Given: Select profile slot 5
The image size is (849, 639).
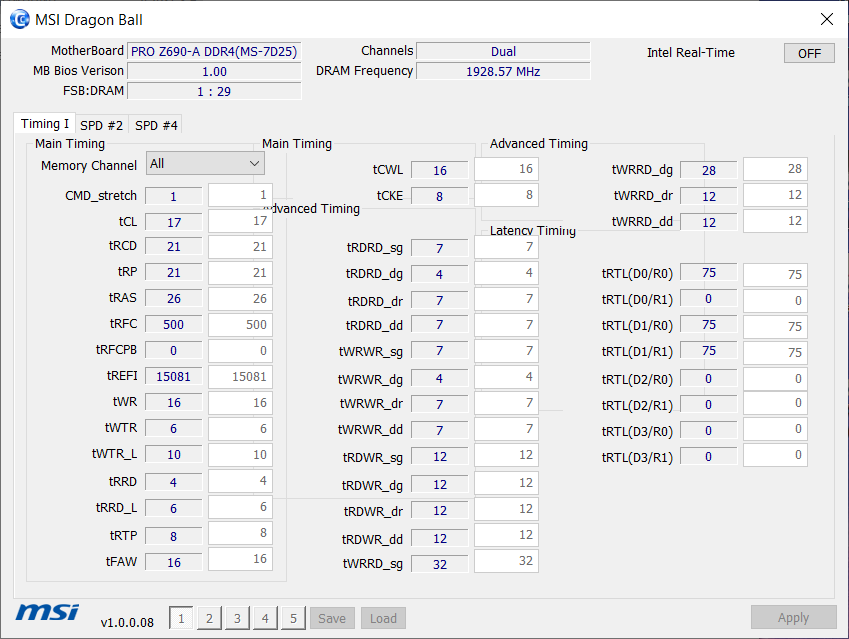Looking at the screenshot, I should (293, 618).
